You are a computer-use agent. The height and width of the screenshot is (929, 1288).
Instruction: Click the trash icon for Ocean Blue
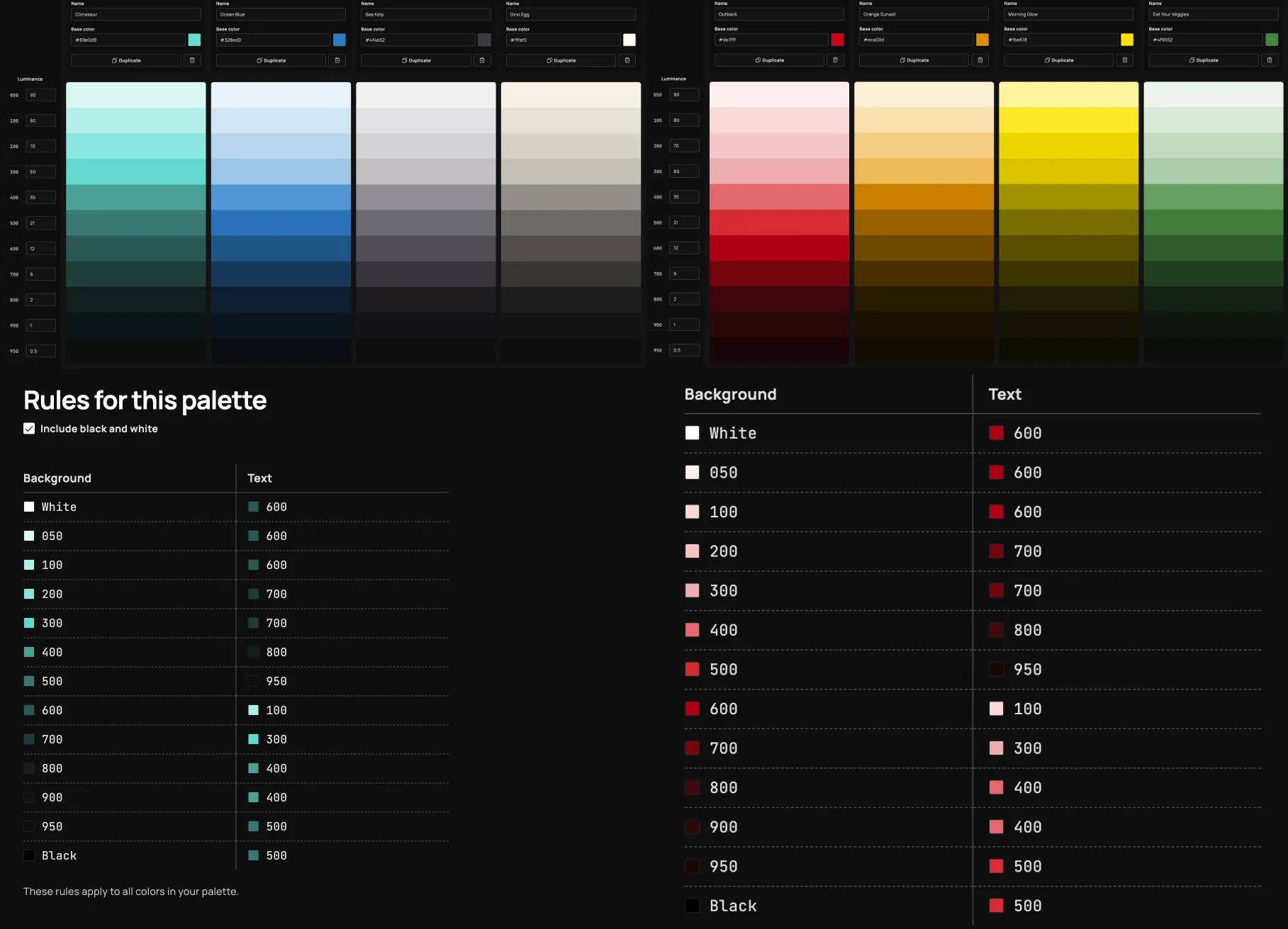[x=337, y=60]
